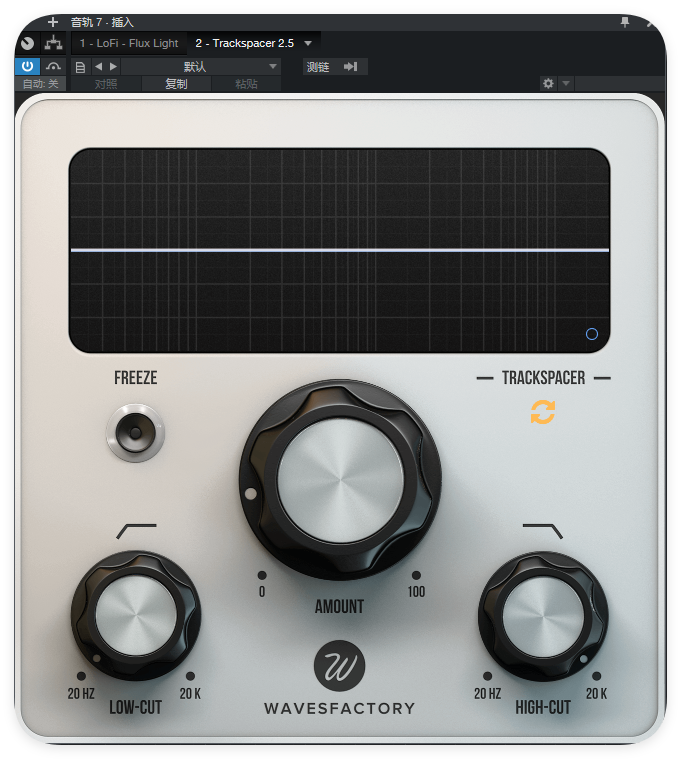Click the 自动: 关 automation mode

pyautogui.click(x=41, y=84)
